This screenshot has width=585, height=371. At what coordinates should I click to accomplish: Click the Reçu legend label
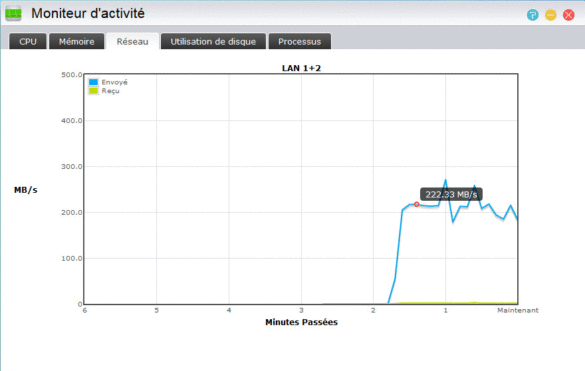[110, 91]
